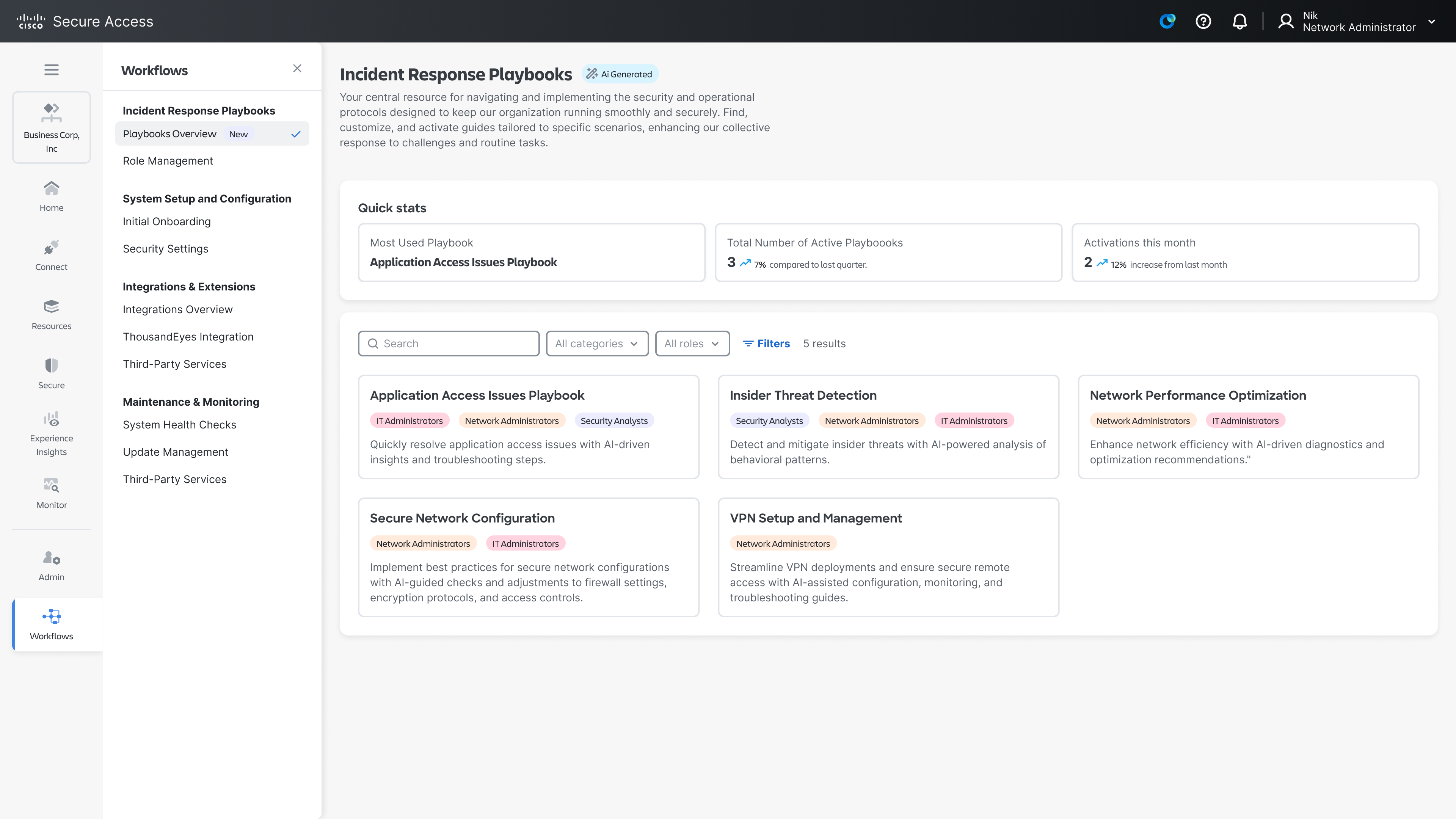Expand the All roles dropdown

click(x=692, y=344)
